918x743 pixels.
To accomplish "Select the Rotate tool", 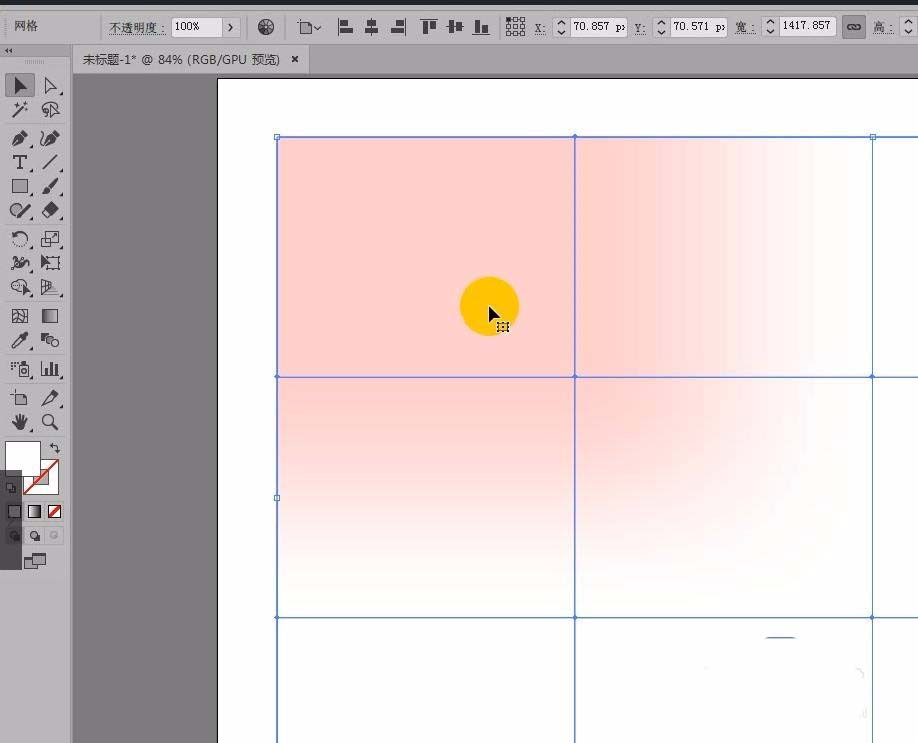I will click(x=20, y=239).
